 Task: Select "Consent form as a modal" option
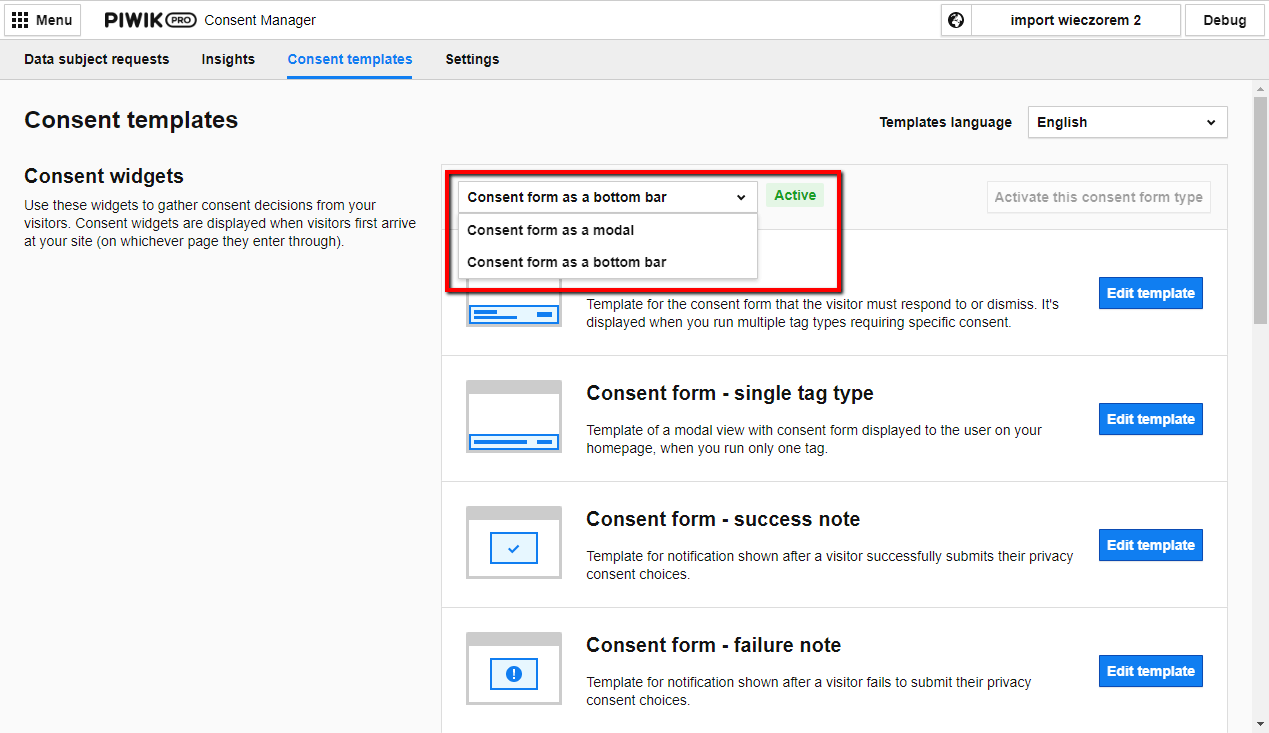point(551,230)
